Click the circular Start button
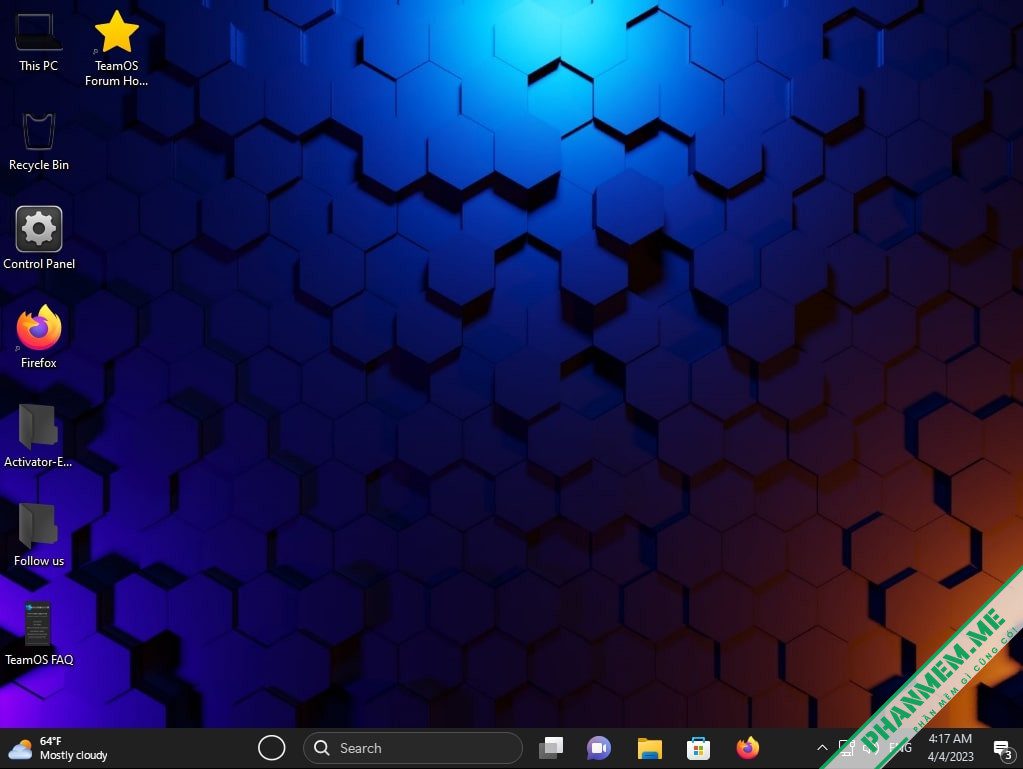This screenshot has height=769, width=1023. click(271, 747)
